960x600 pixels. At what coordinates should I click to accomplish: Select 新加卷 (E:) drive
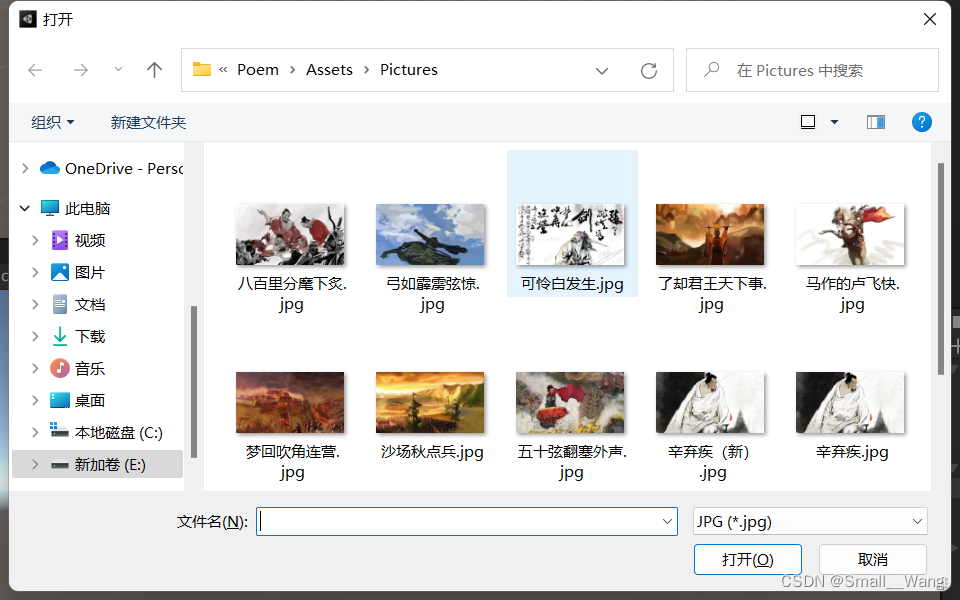click(x=97, y=465)
